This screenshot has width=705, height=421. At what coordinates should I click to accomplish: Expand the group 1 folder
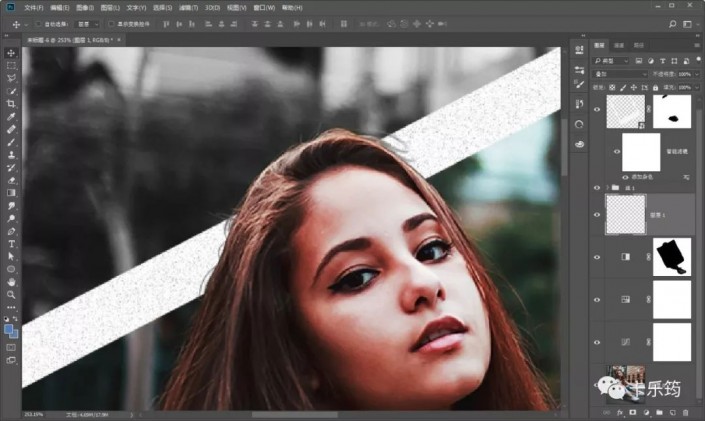pos(607,188)
